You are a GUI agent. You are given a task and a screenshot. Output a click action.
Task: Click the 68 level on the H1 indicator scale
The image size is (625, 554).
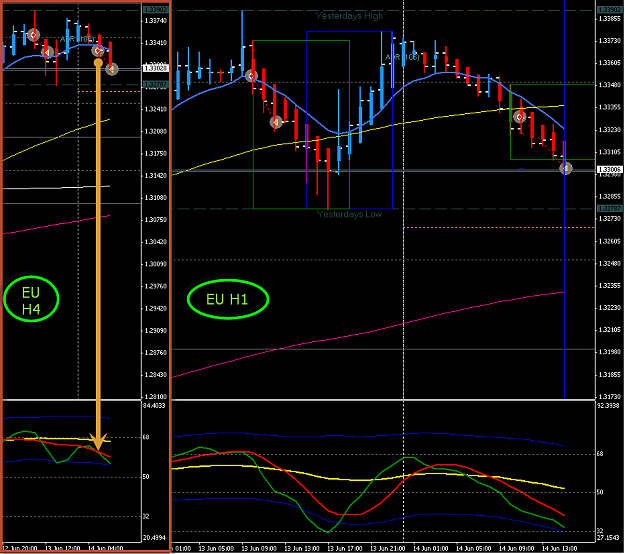(600, 454)
